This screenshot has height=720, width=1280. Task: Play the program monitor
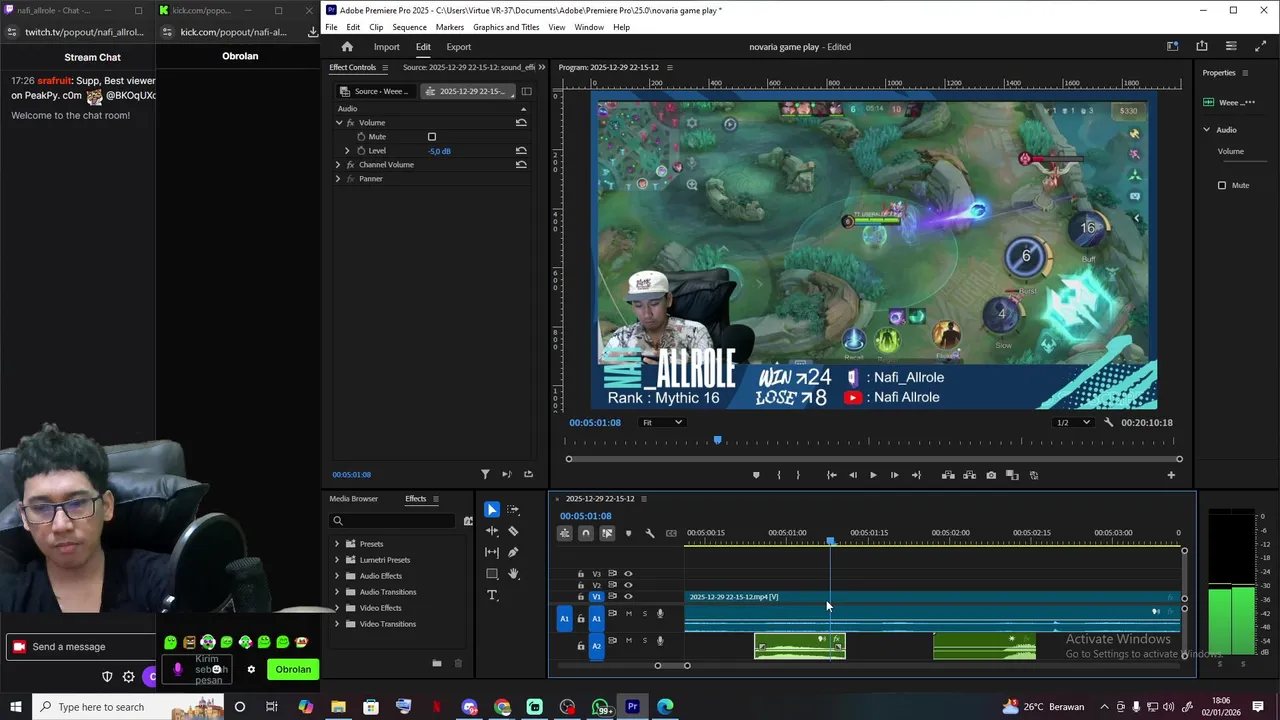(873, 475)
